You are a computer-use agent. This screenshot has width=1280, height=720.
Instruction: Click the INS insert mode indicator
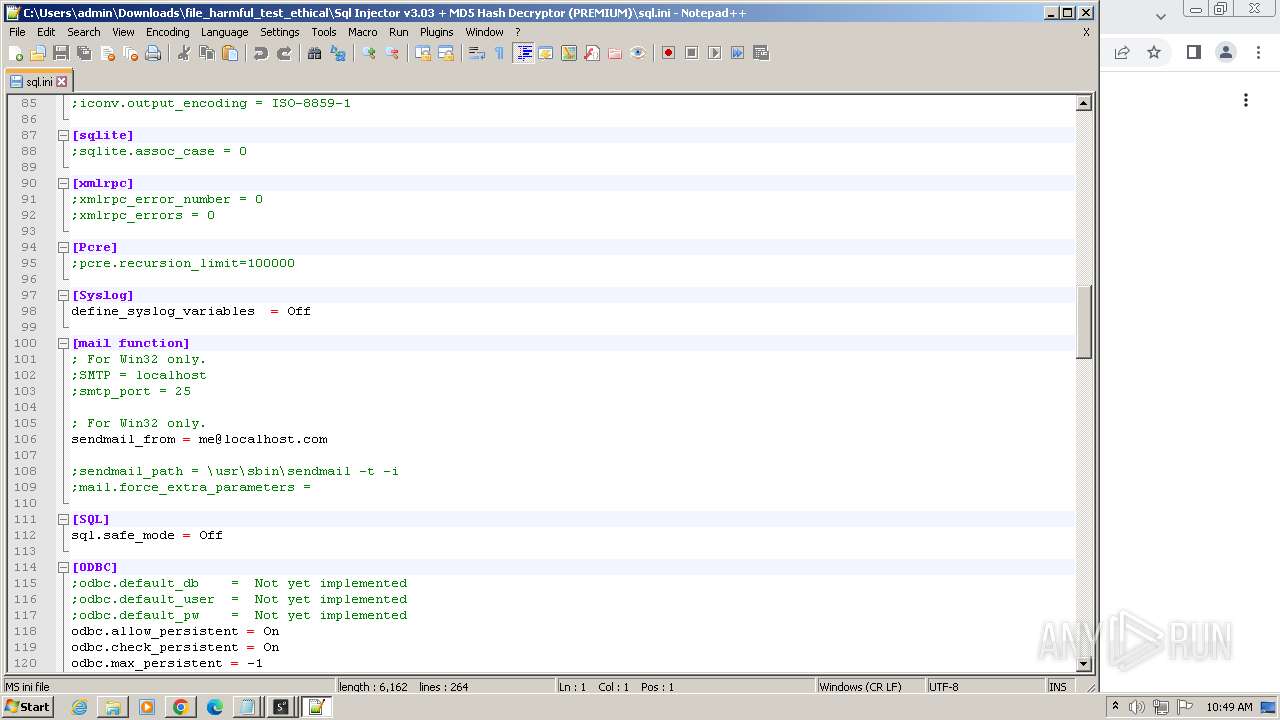(1058, 687)
